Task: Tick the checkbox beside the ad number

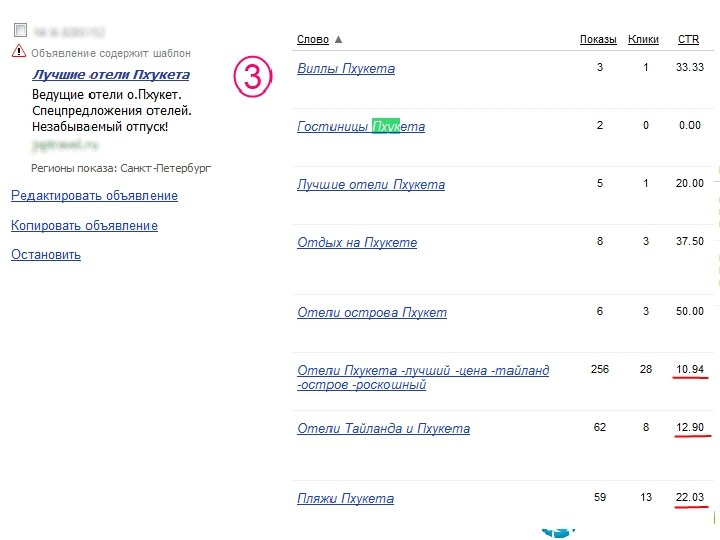Action: coord(20,32)
